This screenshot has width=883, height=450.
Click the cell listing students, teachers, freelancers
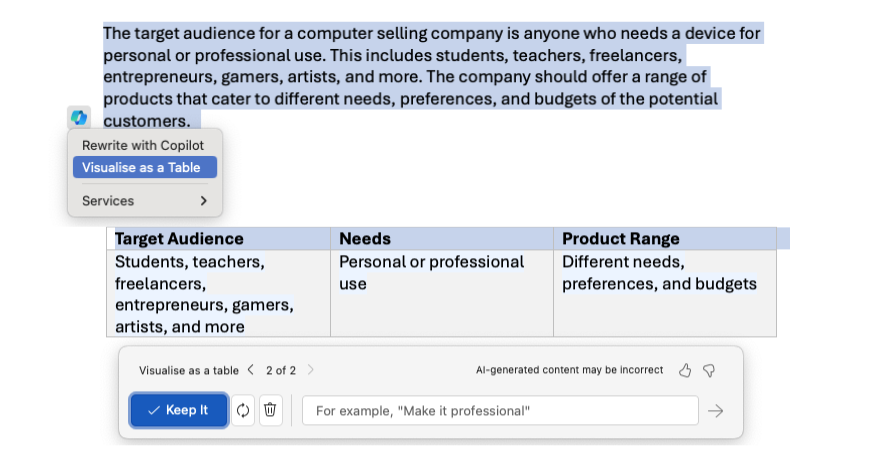(x=218, y=293)
